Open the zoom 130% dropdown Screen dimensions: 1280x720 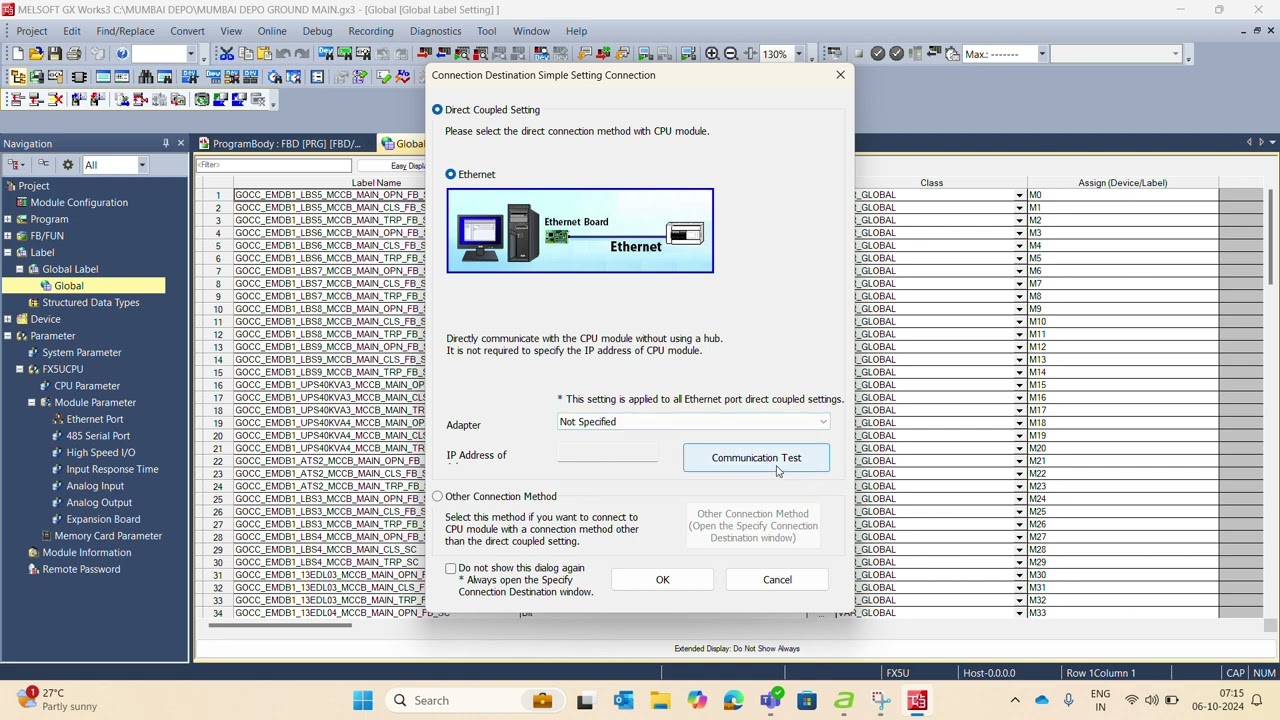click(x=798, y=54)
